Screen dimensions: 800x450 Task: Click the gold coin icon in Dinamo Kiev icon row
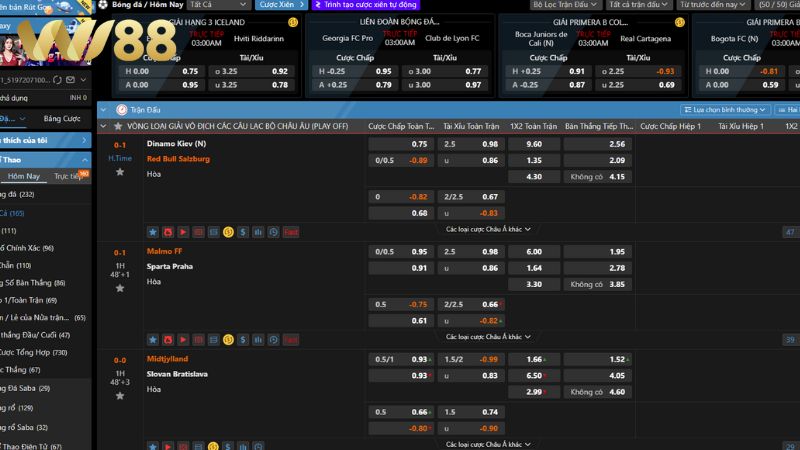228,232
